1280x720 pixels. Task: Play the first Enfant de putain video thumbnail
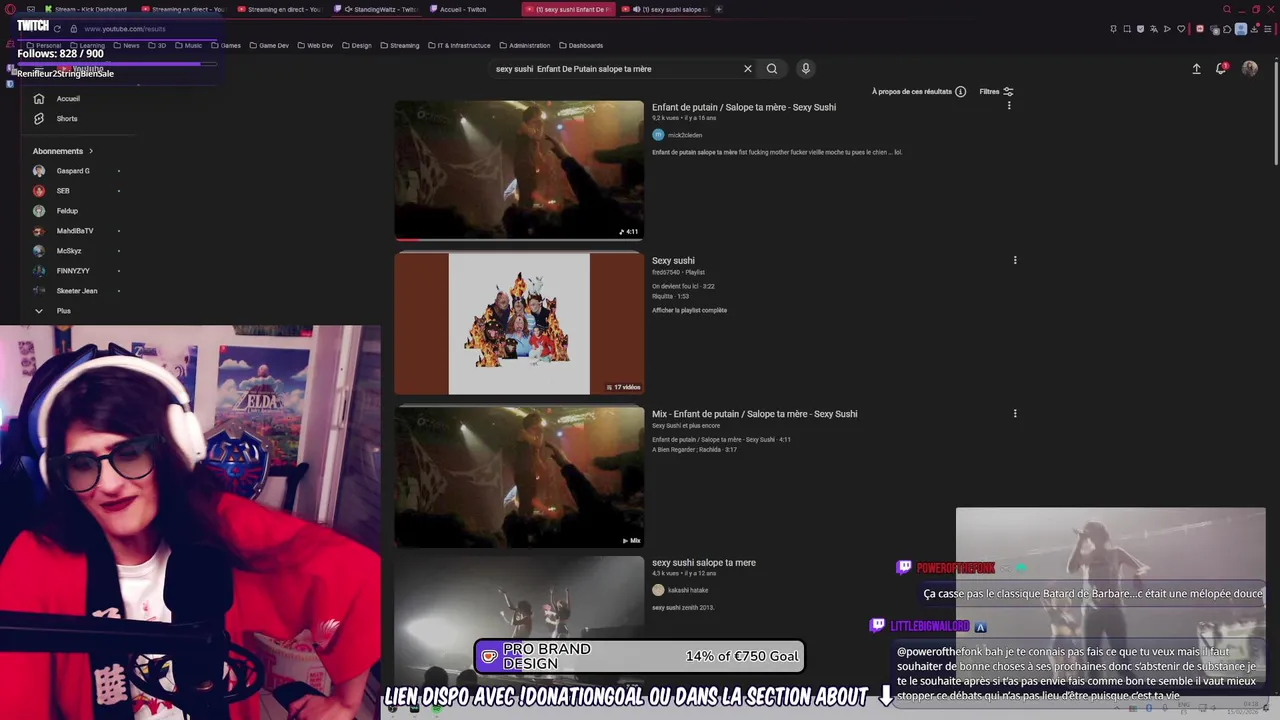[519, 170]
